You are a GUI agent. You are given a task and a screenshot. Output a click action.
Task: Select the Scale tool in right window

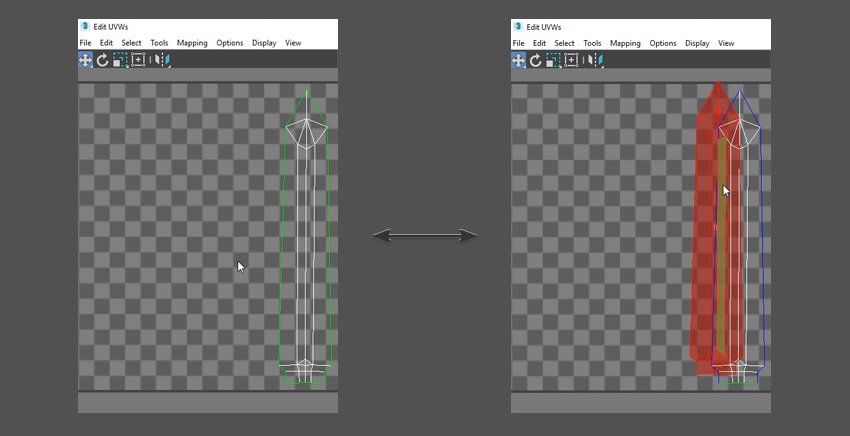click(x=552, y=60)
